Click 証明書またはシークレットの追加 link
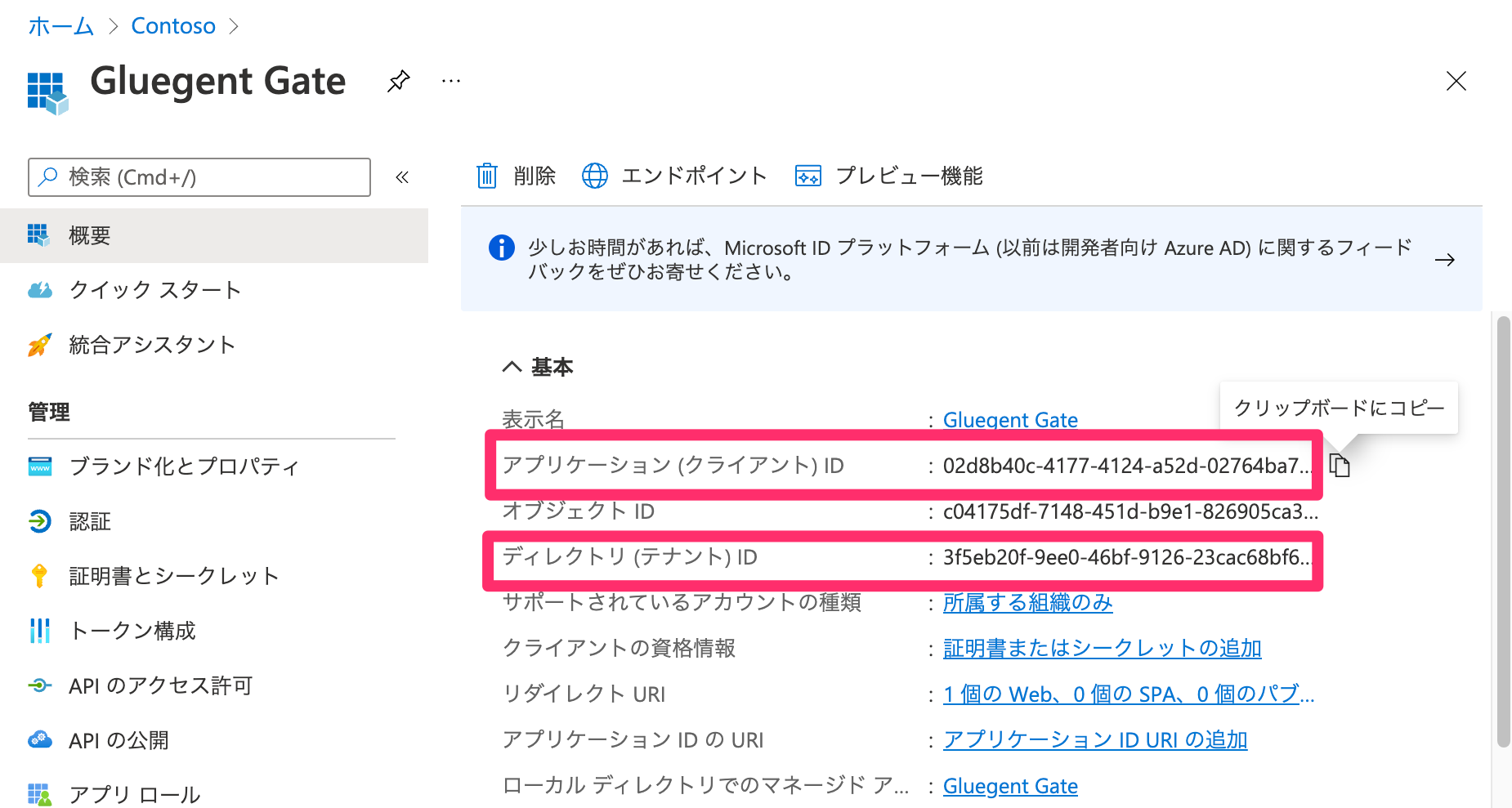This screenshot has height=808, width=1512. pos(1102,649)
